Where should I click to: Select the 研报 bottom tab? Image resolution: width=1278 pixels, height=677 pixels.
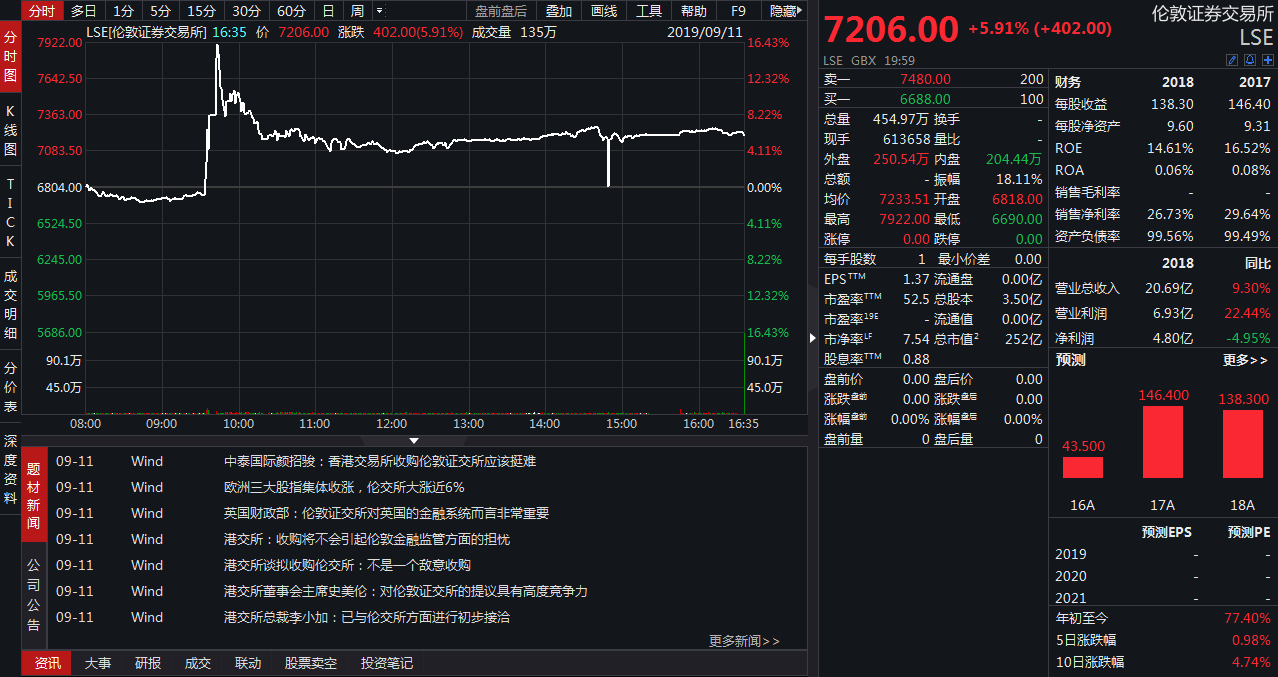point(148,663)
